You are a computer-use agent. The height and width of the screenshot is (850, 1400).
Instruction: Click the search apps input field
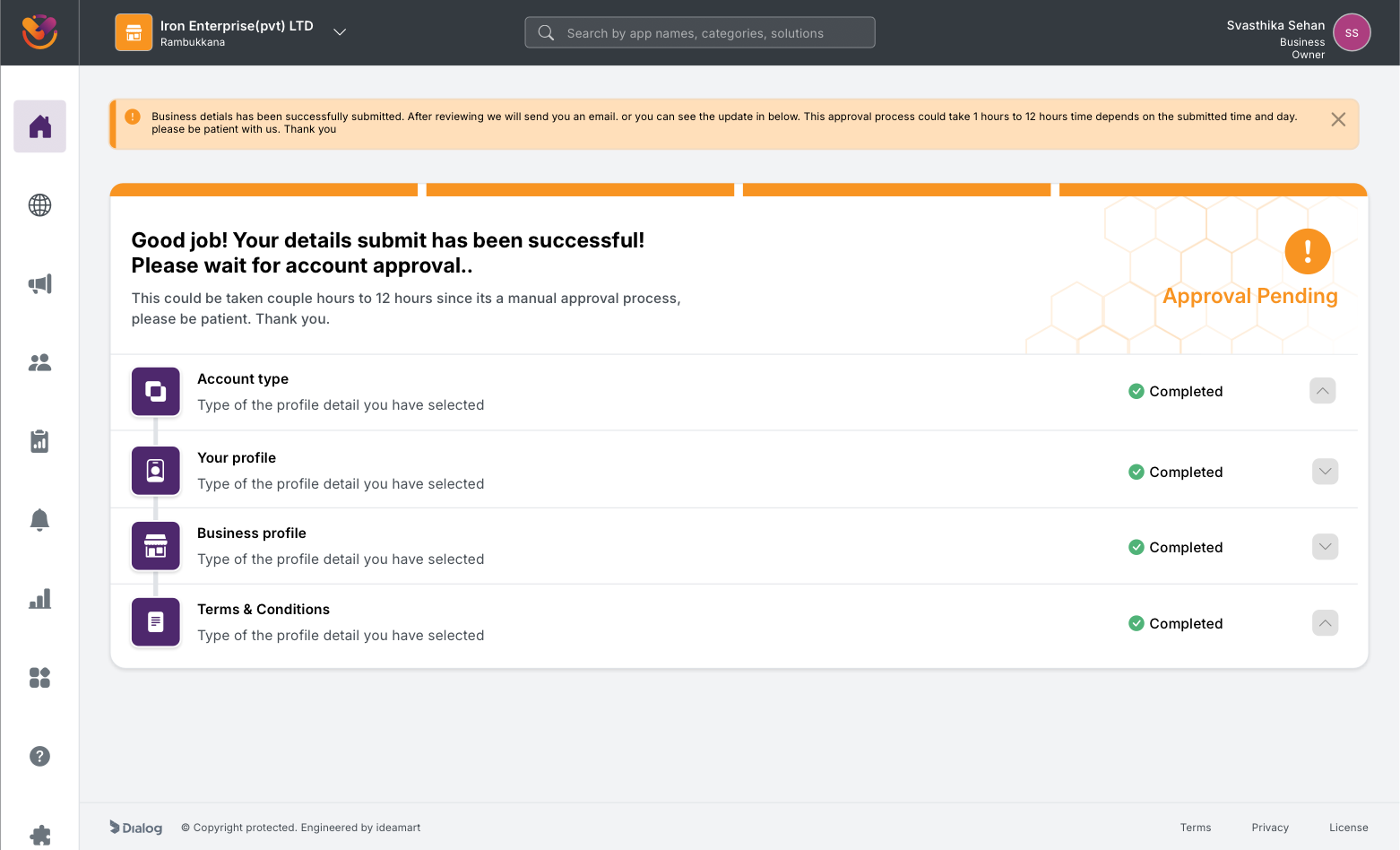(700, 32)
